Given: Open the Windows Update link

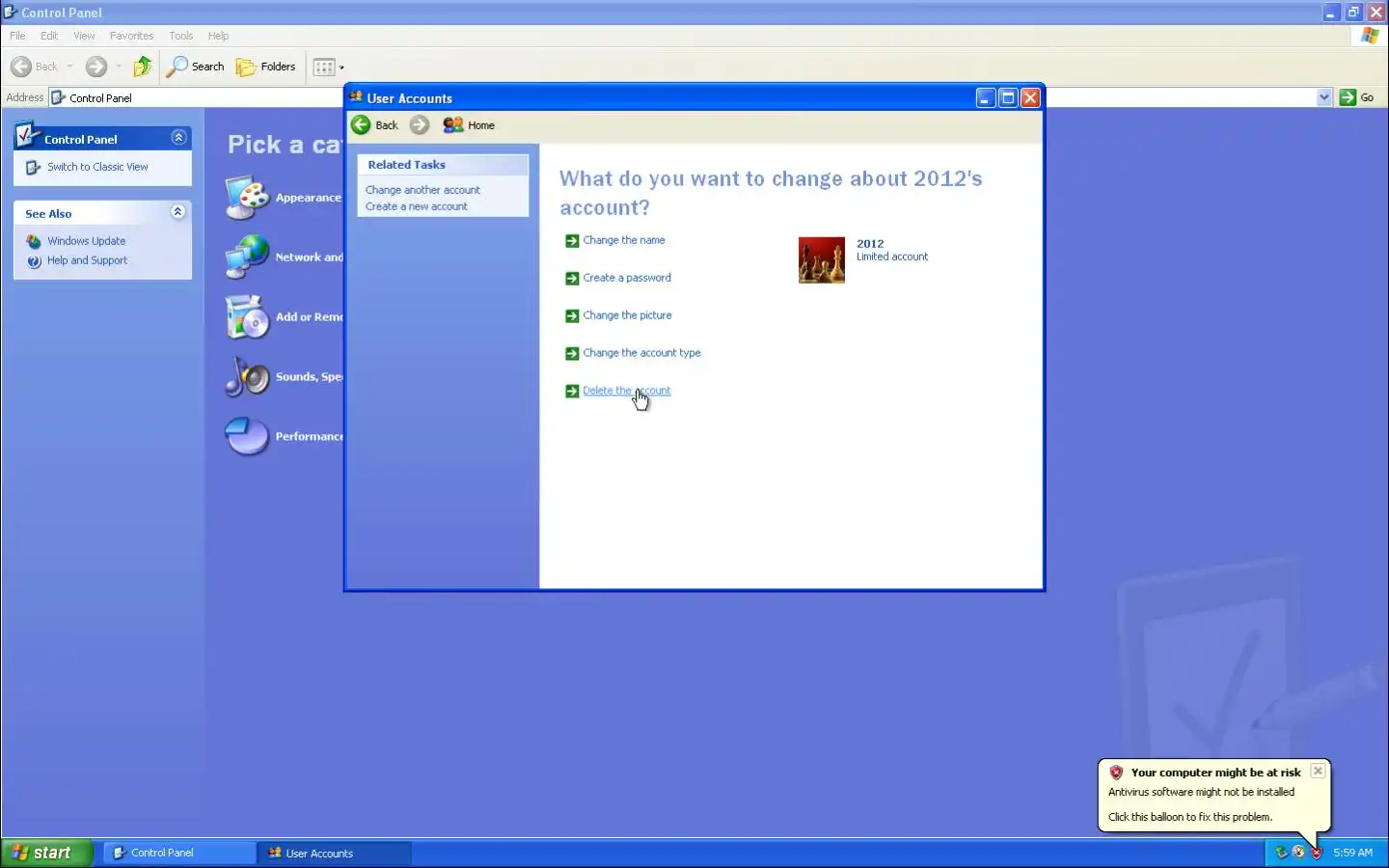Looking at the screenshot, I should point(86,241).
